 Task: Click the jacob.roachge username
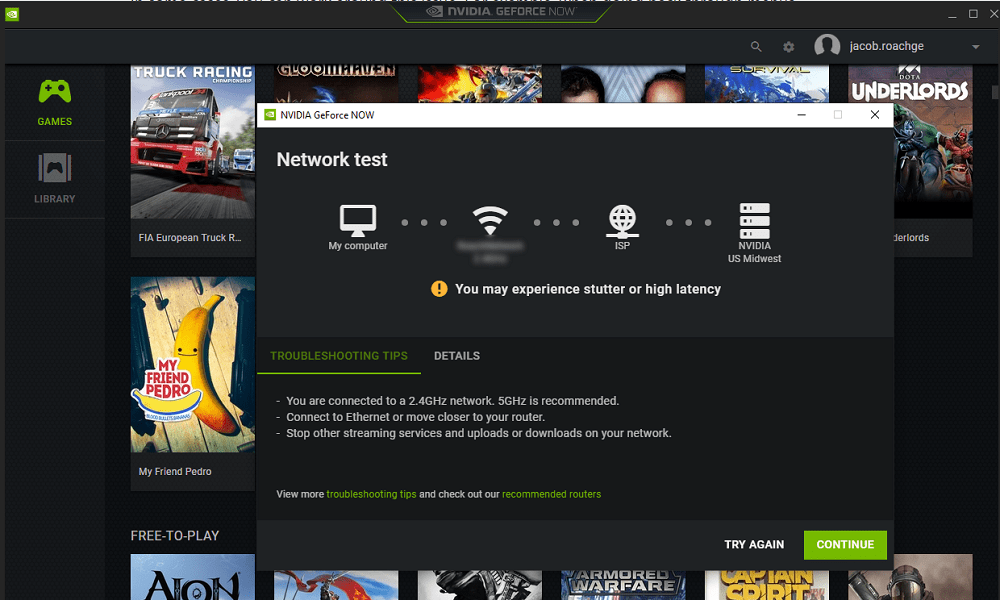click(886, 46)
